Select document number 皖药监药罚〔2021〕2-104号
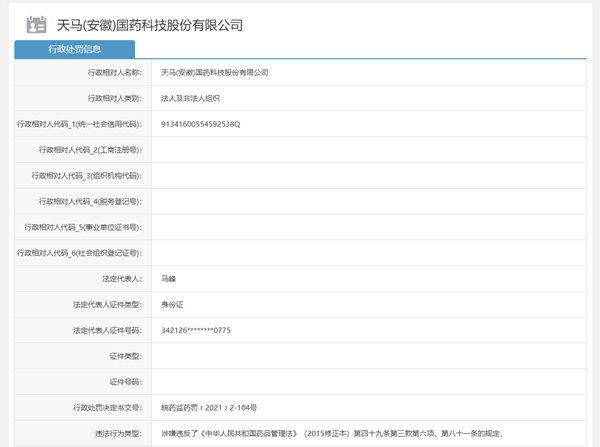This screenshot has height=447, width=600. click(x=209, y=408)
